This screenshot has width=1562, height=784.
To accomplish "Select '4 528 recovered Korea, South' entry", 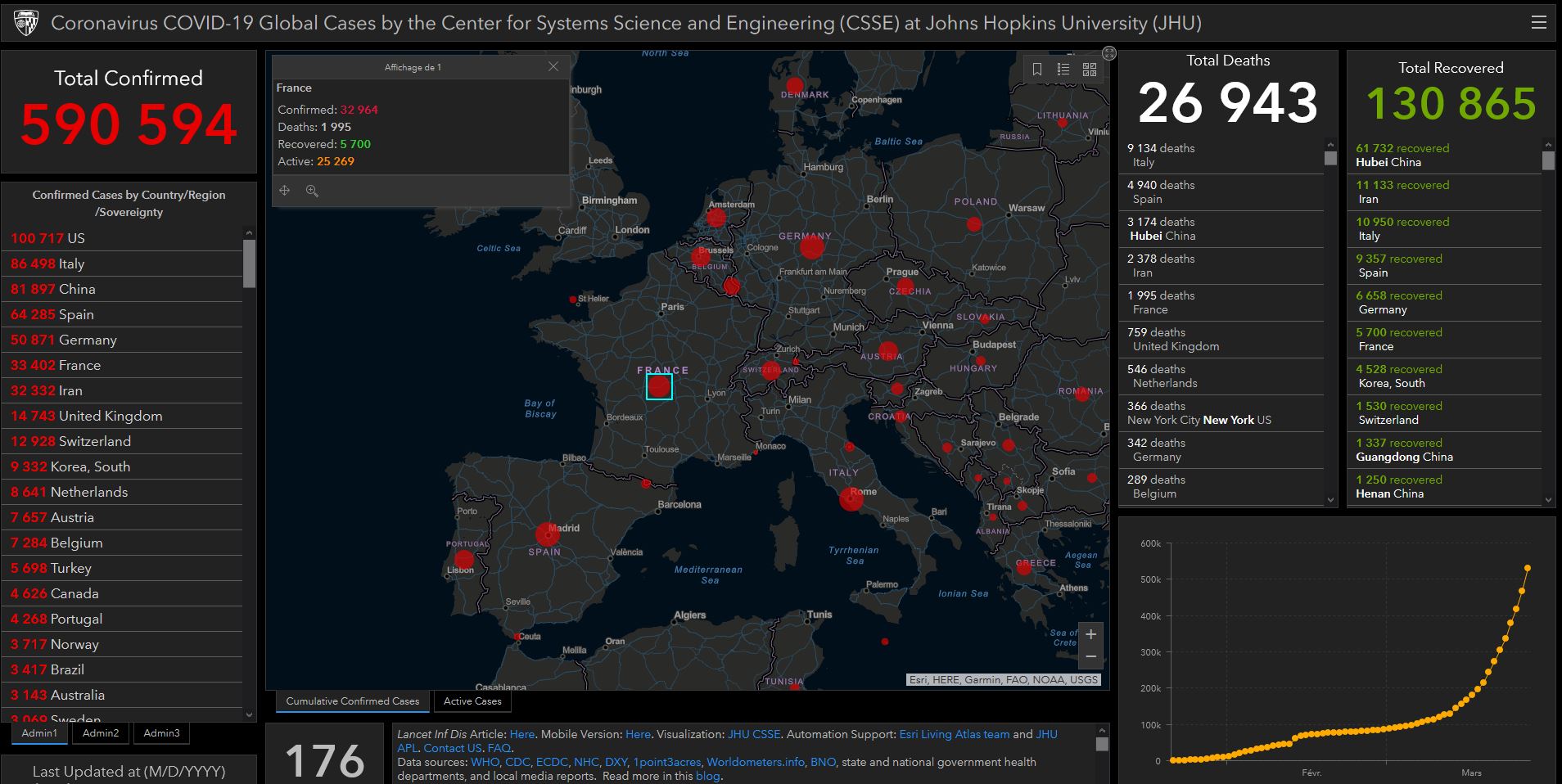I will click(x=1445, y=376).
